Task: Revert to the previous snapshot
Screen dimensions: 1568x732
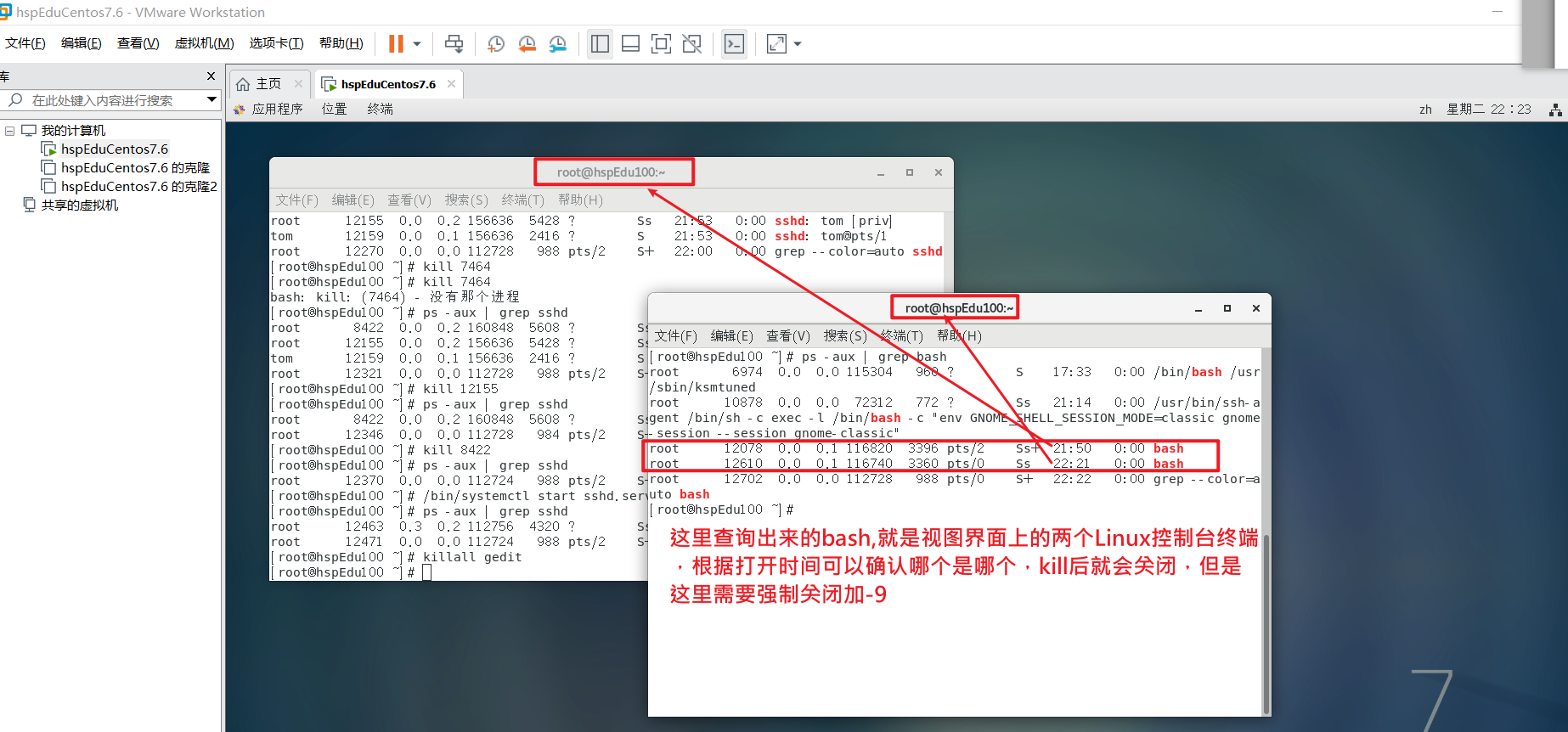Action: pyautogui.click(x=527, y=43)
